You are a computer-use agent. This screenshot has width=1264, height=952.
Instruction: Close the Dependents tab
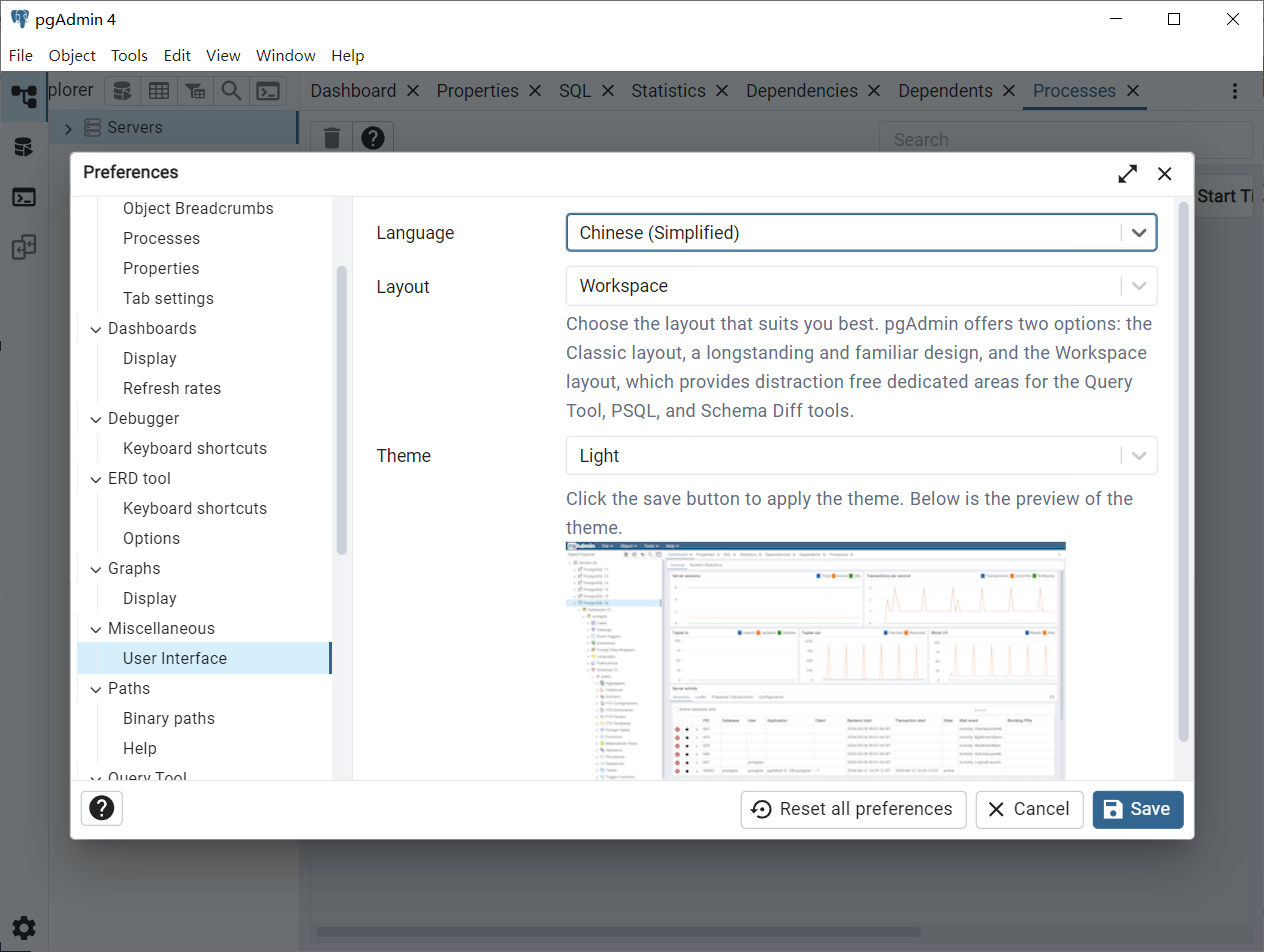tap(1009, 91)
